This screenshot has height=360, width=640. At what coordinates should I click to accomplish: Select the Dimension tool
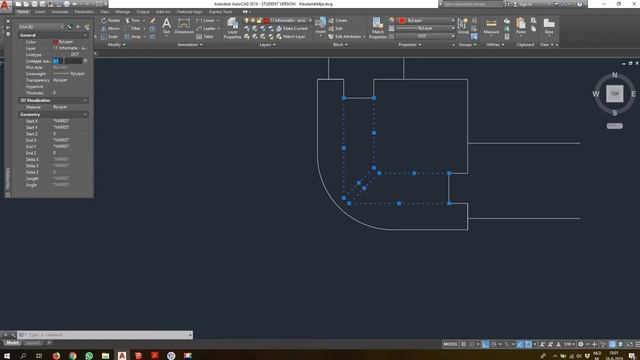point(184,26)
